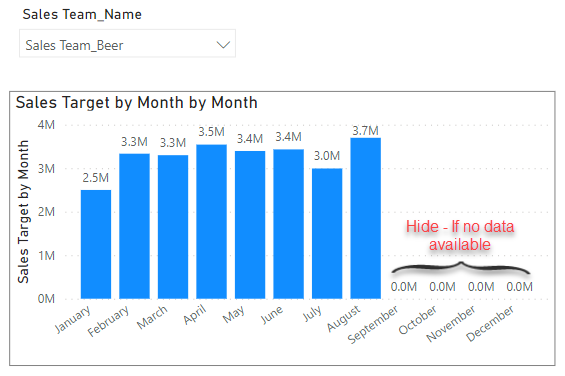This screenshot has width=565, height=376.
Task: Click the vertical Sales Target by Month axis title
Action: point(23,212)
